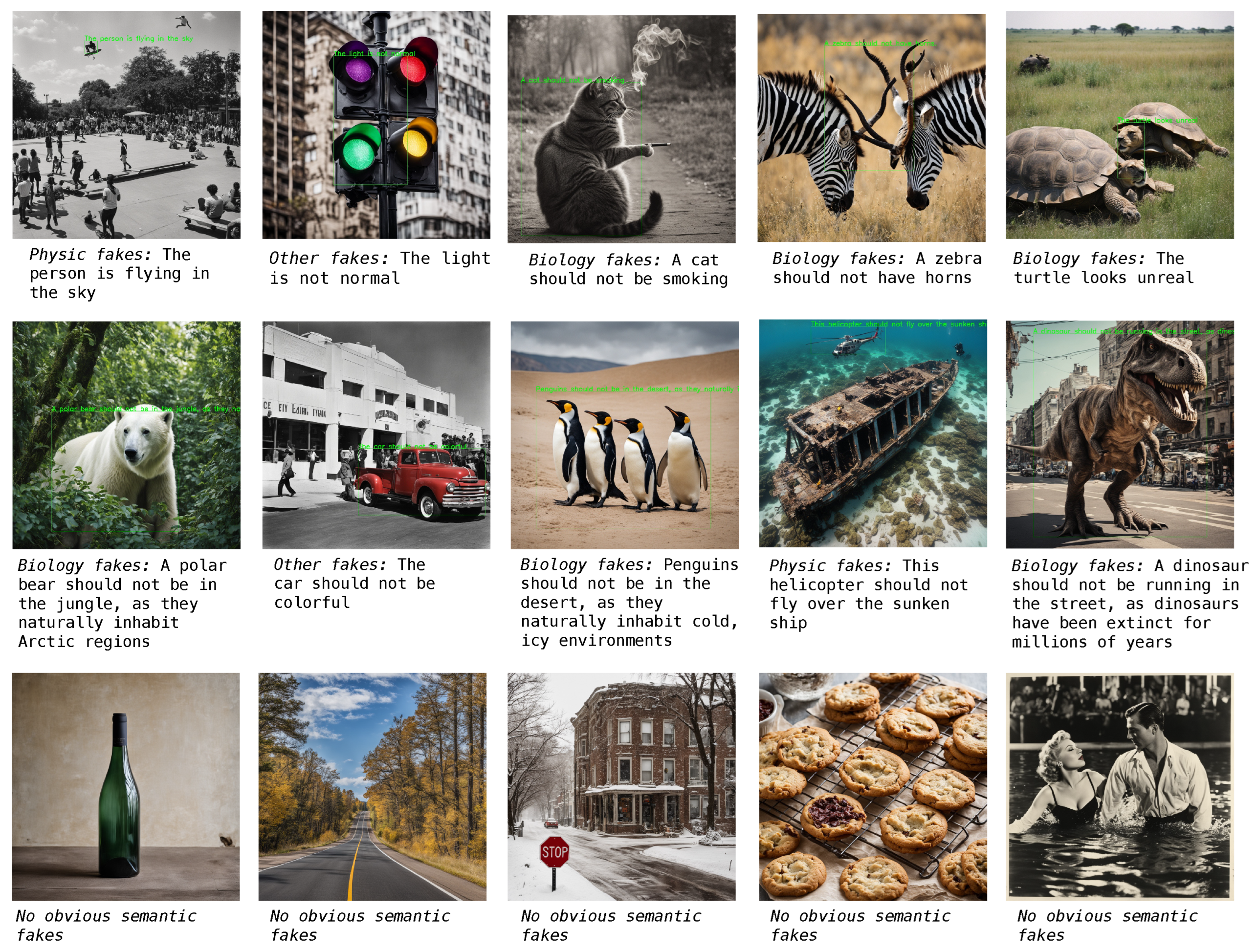Click caption 'A zebra should not have horns'

[877, 268]
